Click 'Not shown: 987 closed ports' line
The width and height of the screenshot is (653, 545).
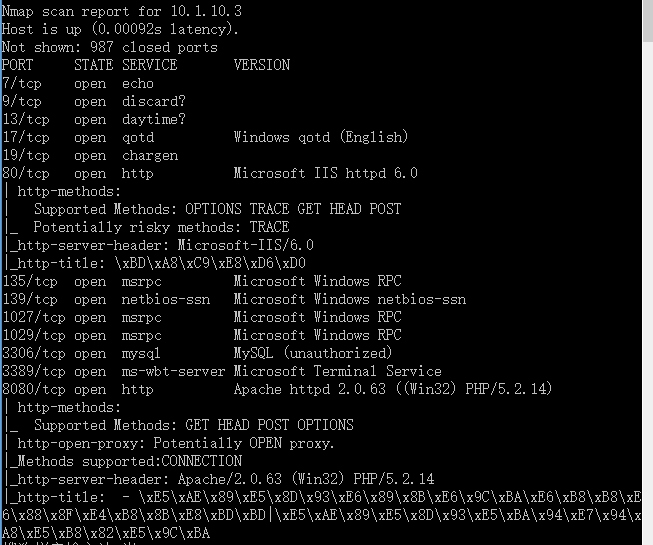pos(110,47)
